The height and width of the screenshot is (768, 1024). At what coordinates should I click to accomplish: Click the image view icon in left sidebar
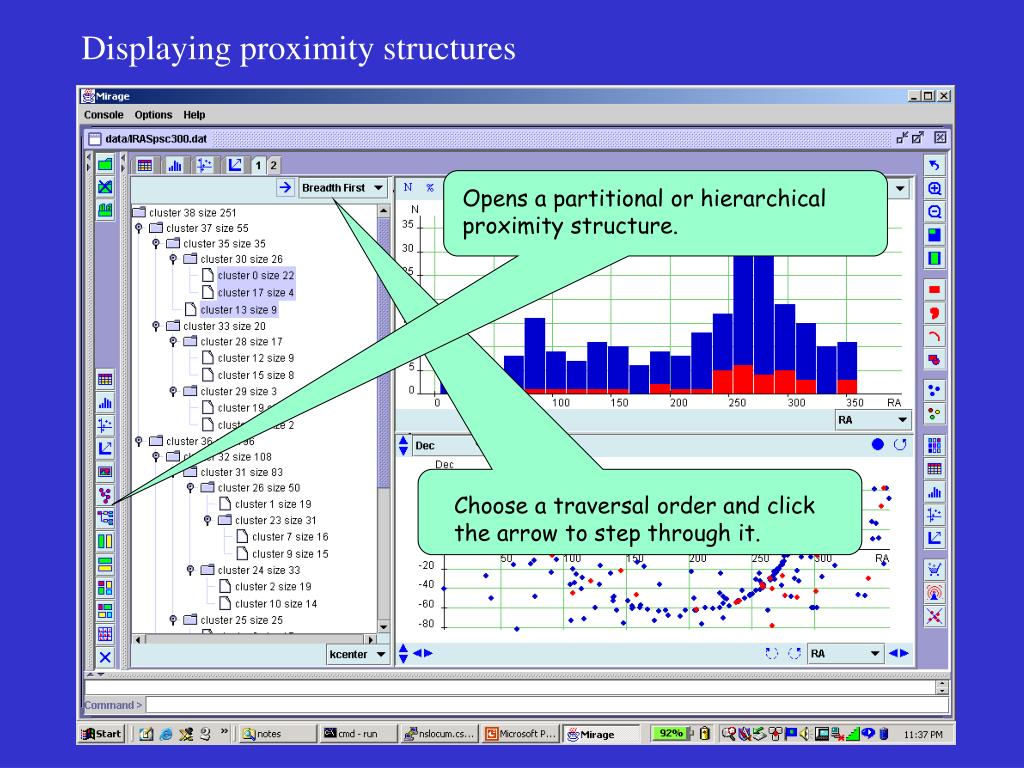tap(105, 472)
